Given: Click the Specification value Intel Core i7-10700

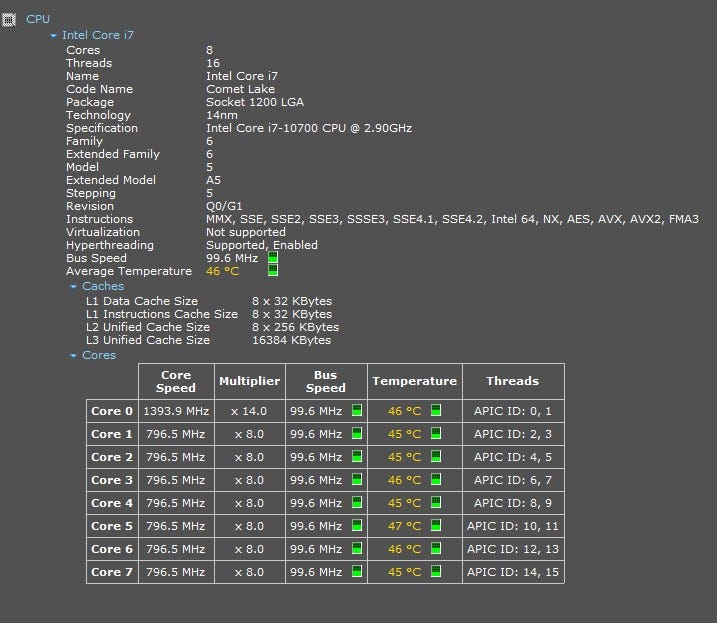Looking at the screenshot, I should click(309, 128).
